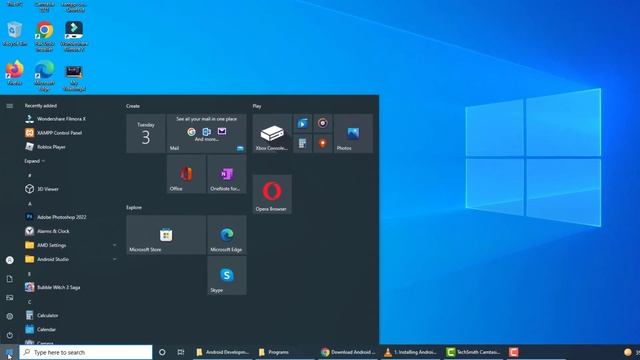Open the Photos tile
The width and height of the screenshot is (640, 360).
point(353,133)
